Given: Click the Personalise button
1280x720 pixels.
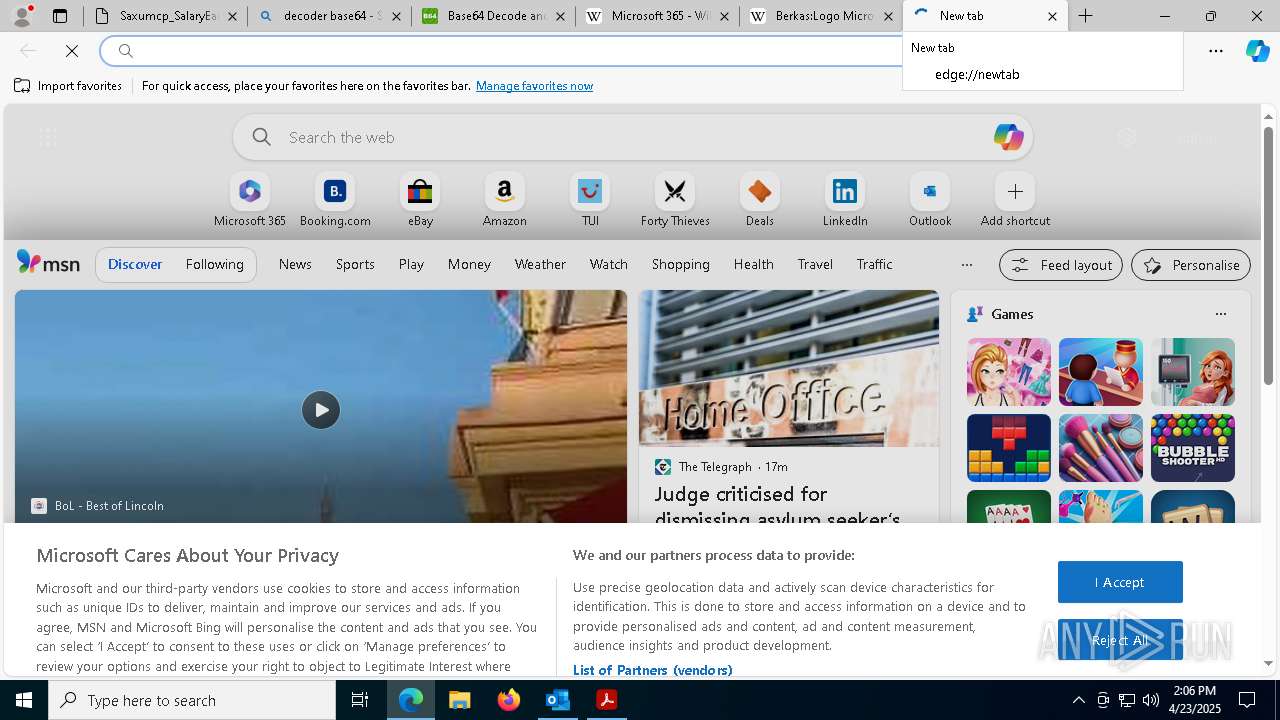Looking at the screenshot, I should [1191, 265].
